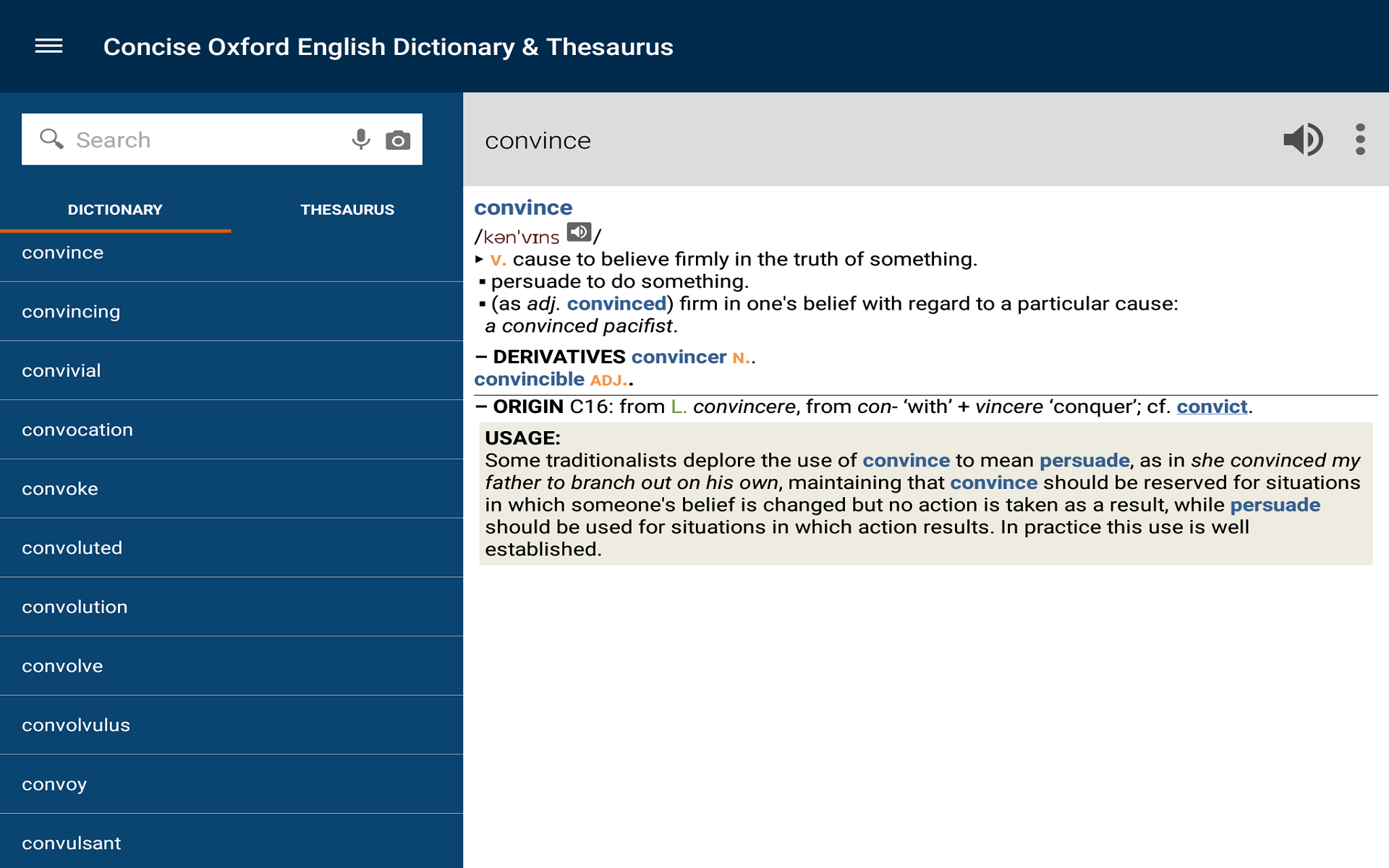Select 'convulsant' in the word list

(x=231, y=841)
